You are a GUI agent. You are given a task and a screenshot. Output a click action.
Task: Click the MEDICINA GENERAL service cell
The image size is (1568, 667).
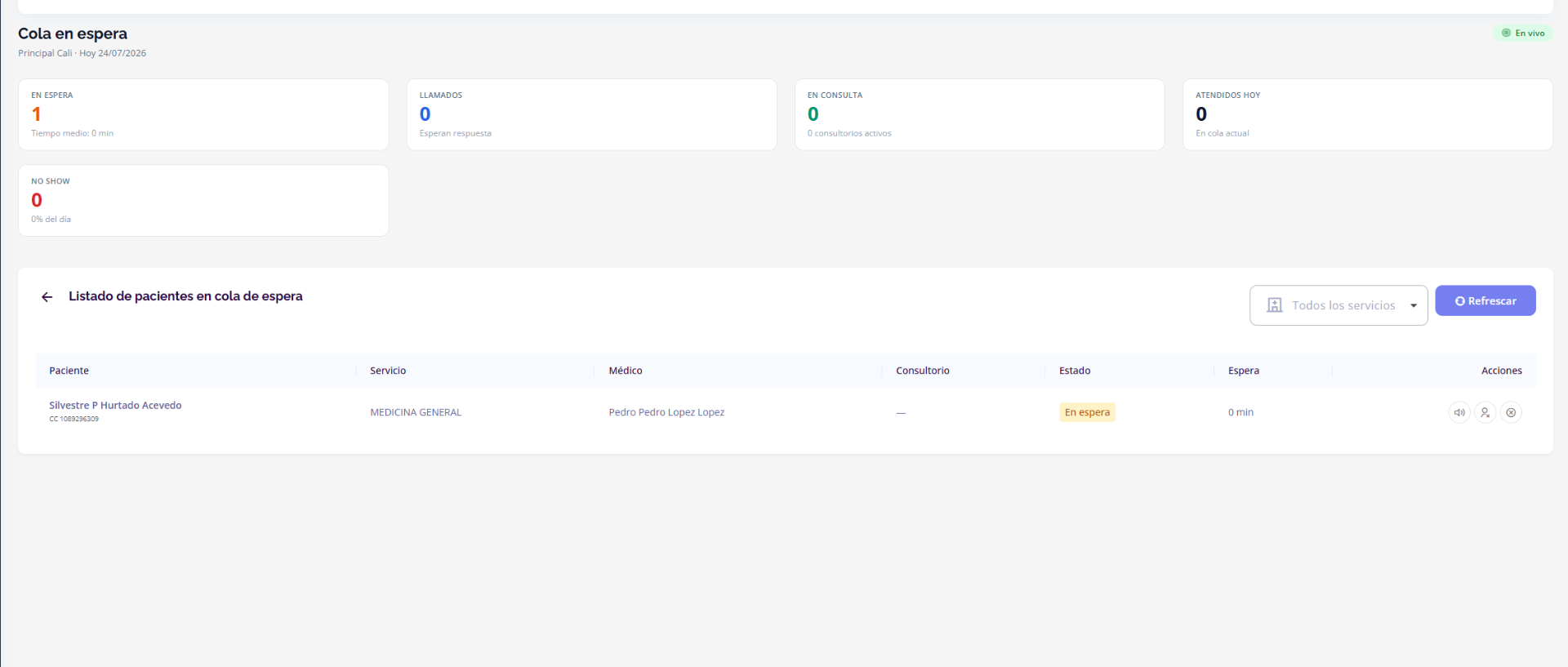[416, 412]
